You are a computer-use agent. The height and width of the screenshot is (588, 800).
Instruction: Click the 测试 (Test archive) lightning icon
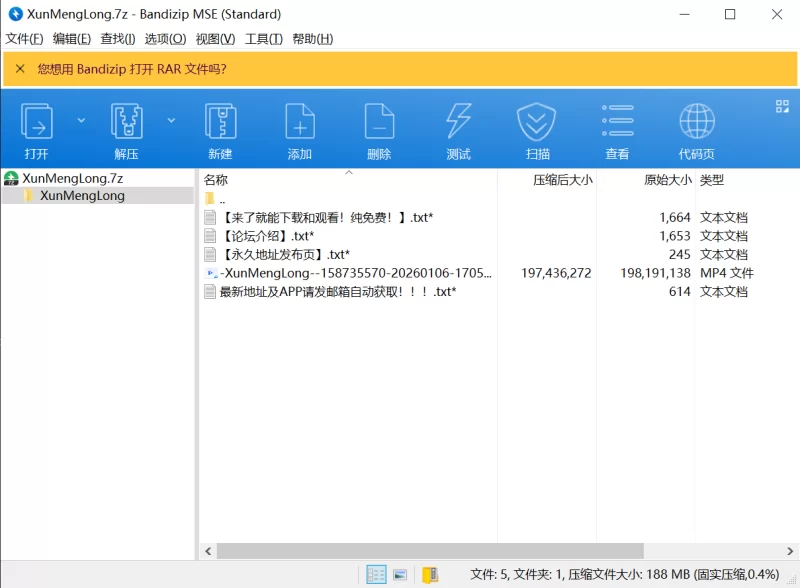click(x=458, y=121)
